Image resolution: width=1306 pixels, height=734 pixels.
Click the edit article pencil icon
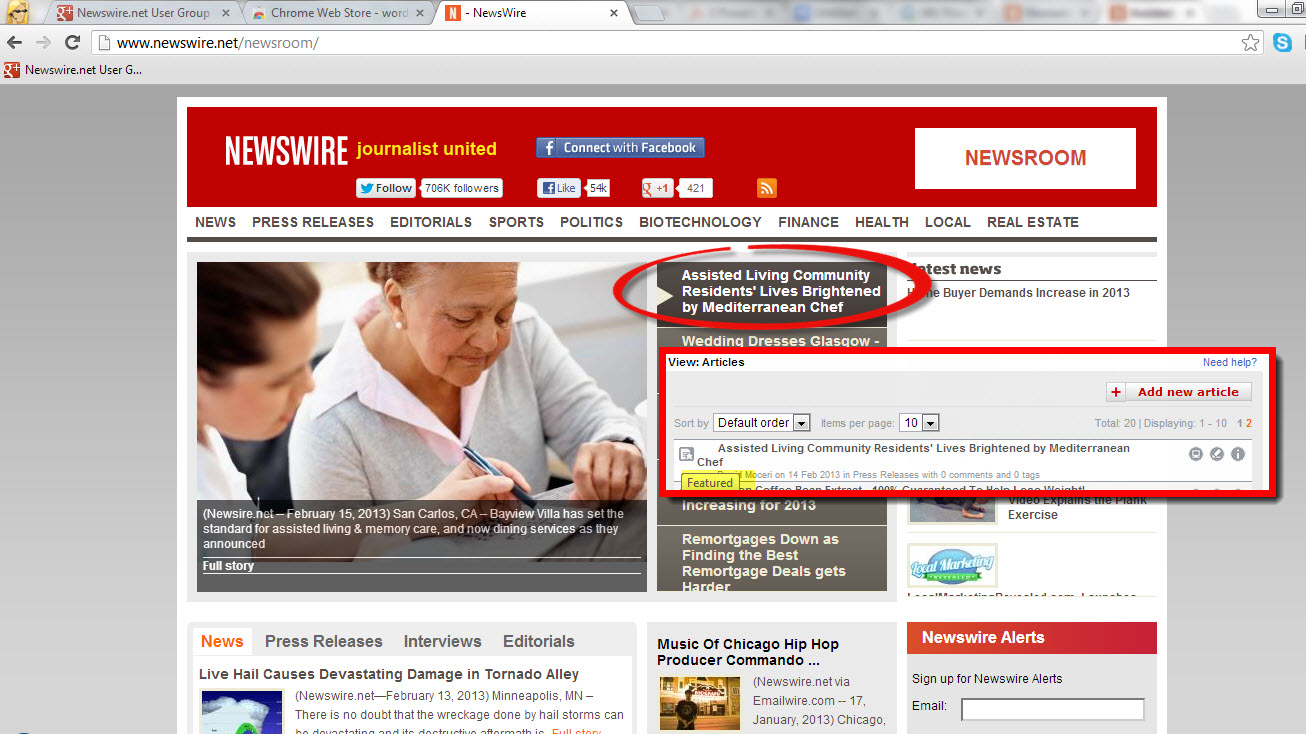(x=1216, y=454)
